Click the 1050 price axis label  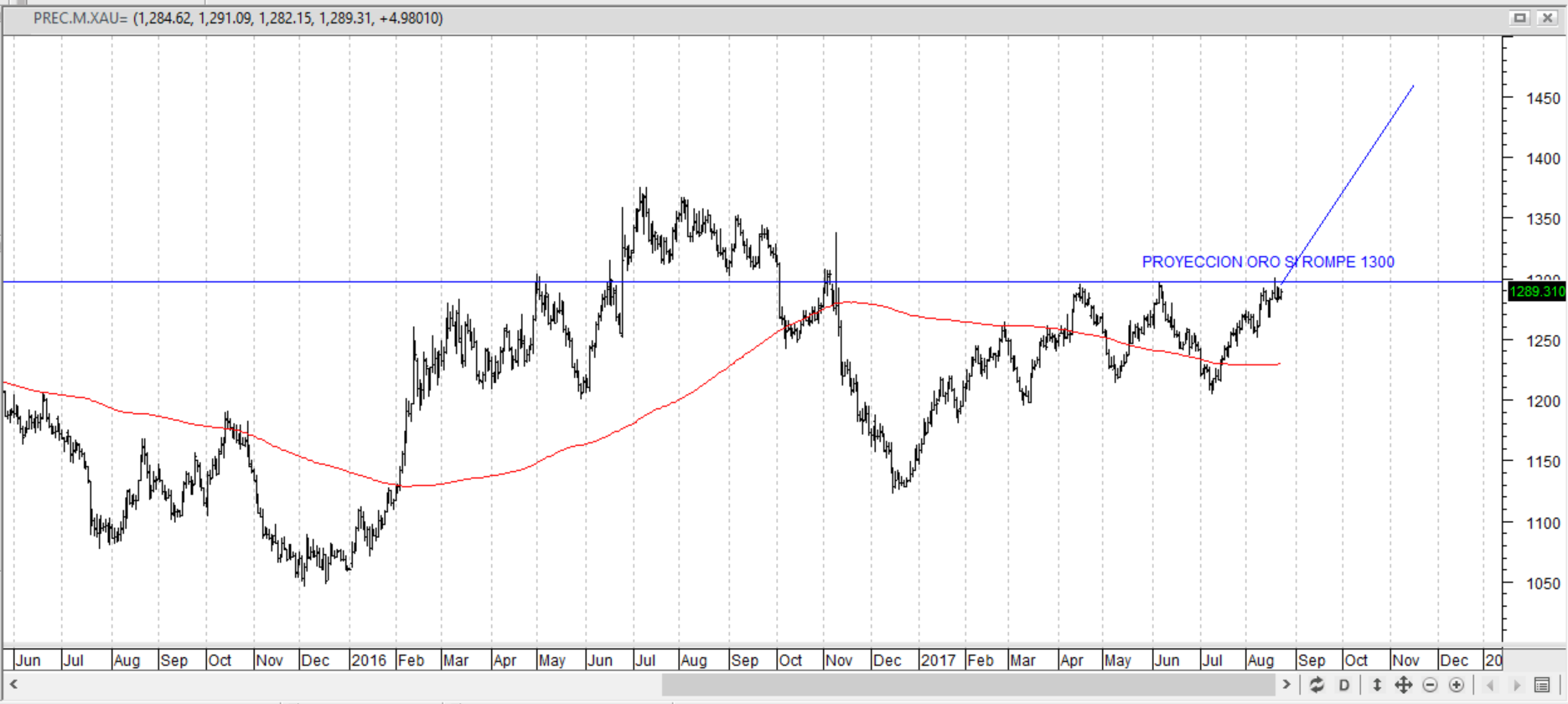[1544, 583]
